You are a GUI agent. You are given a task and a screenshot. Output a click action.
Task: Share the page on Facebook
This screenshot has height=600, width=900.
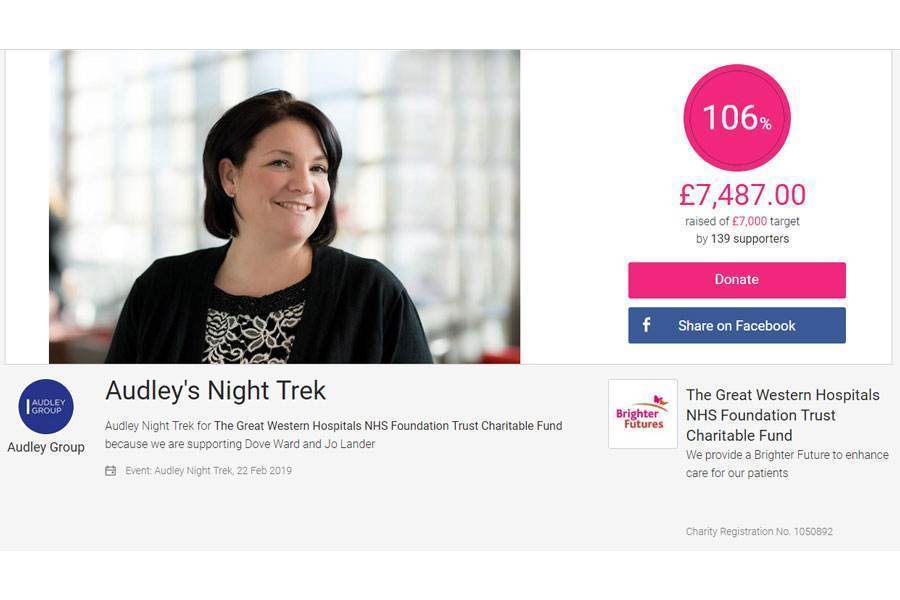(736, 326)
